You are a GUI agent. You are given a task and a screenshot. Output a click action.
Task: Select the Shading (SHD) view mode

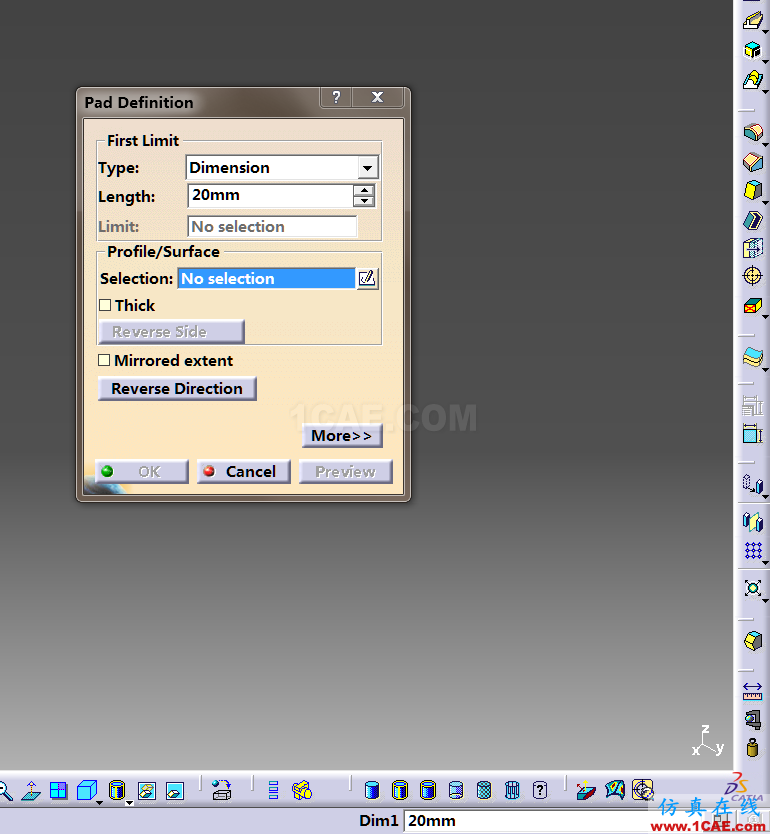[x=372, y=790]
